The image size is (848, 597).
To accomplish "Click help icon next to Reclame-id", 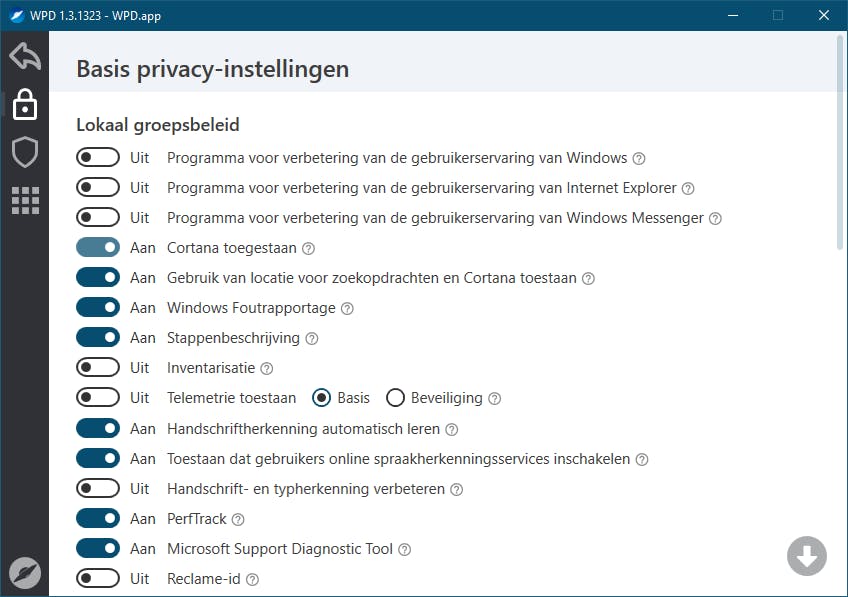I will click(x=253, y=579).
